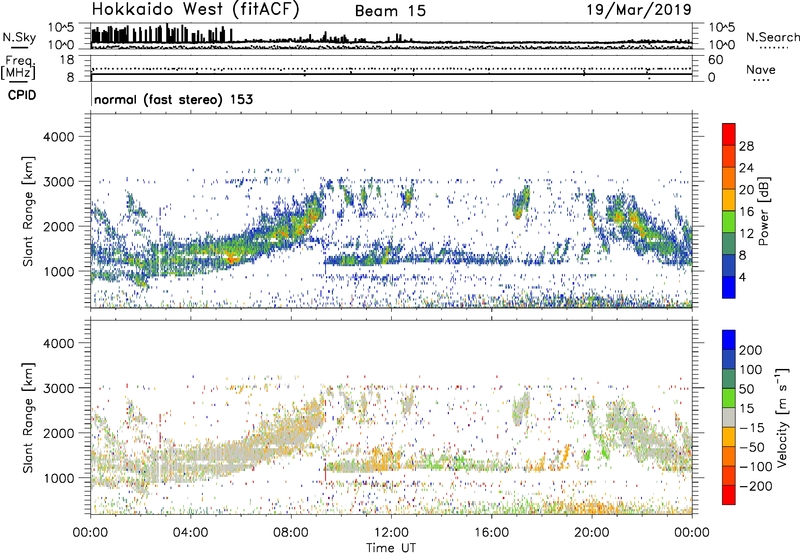Image resolution: width=800 pixels, height=554 pixels.
Task: Click the "4000" tick on the power panel
Action: point(58,137)
